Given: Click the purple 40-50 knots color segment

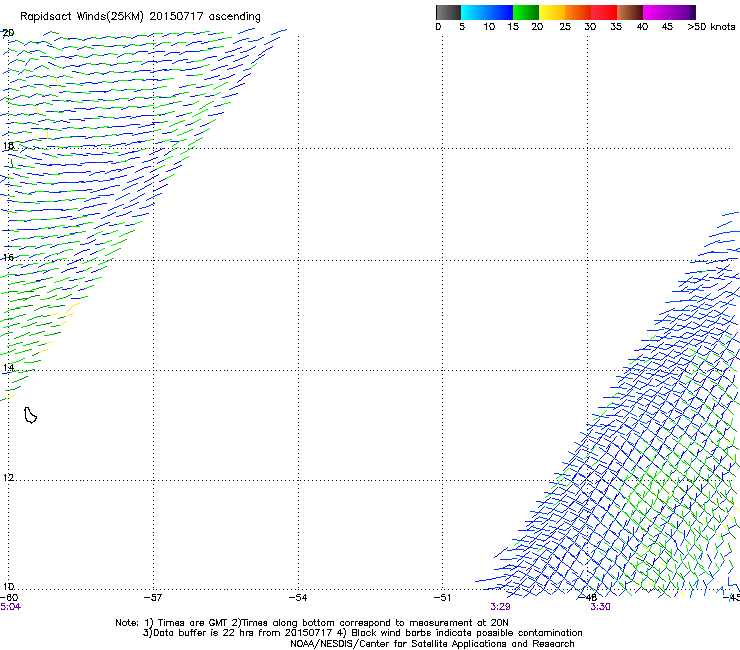Looking at the screenshot, I should (669, 12).
